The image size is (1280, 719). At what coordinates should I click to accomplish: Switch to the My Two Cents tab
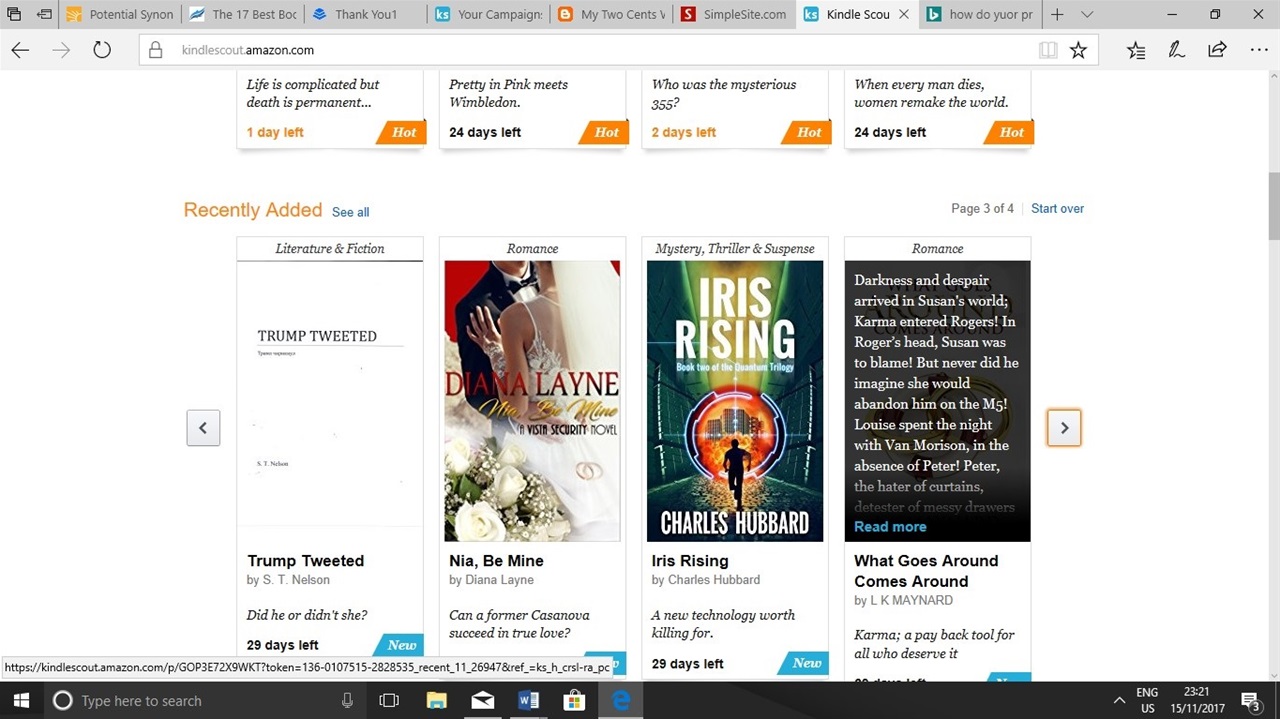coord(611,14)
